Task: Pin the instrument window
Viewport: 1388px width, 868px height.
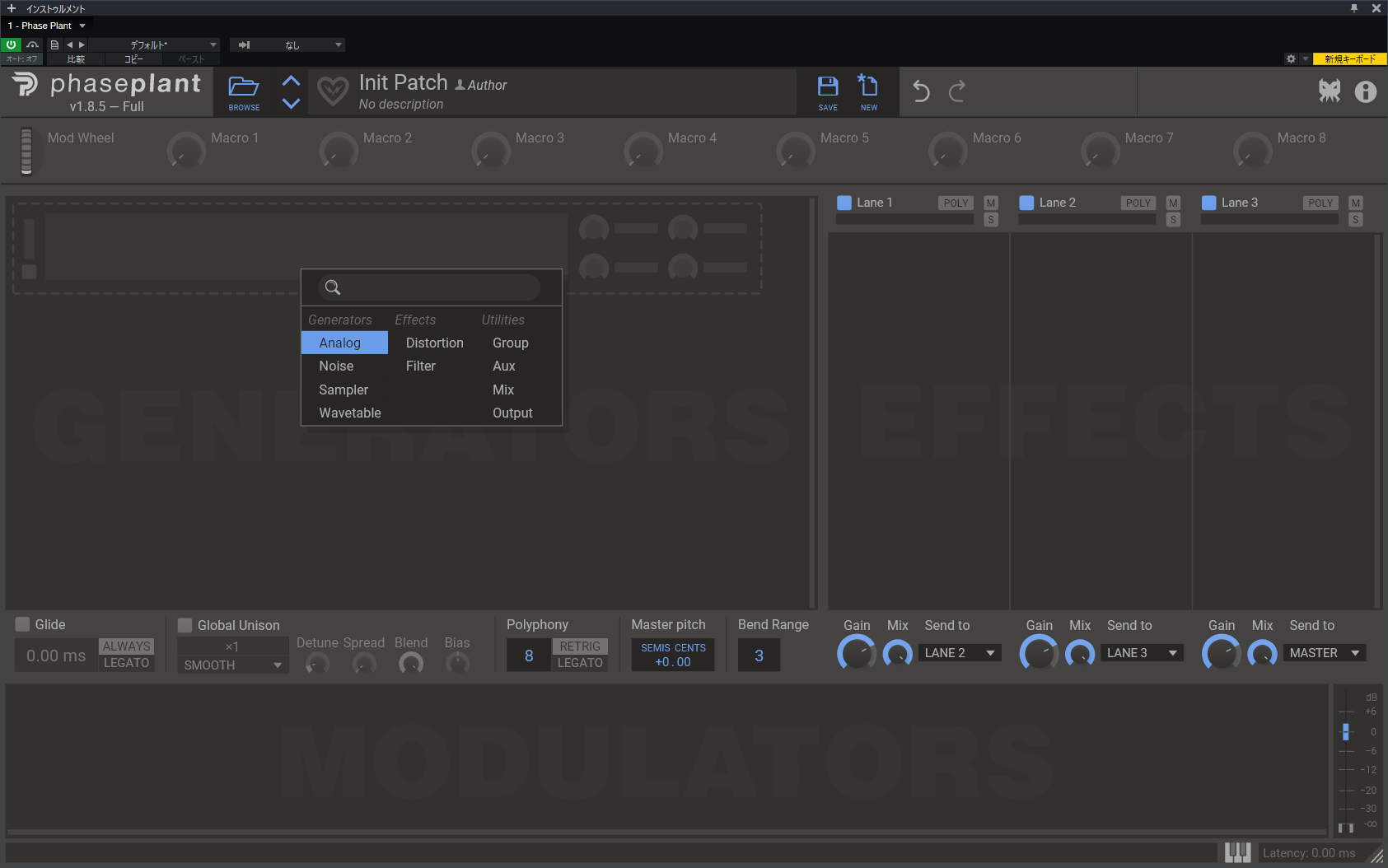Action: point(1354,8)
